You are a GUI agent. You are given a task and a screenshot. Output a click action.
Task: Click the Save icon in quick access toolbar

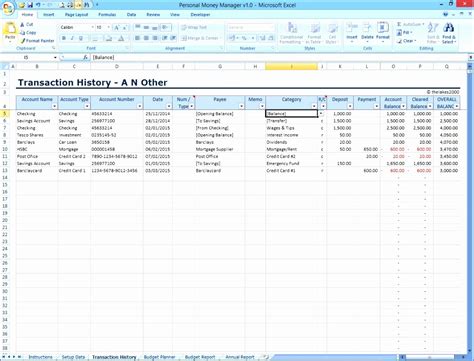(x=30, y=5)
